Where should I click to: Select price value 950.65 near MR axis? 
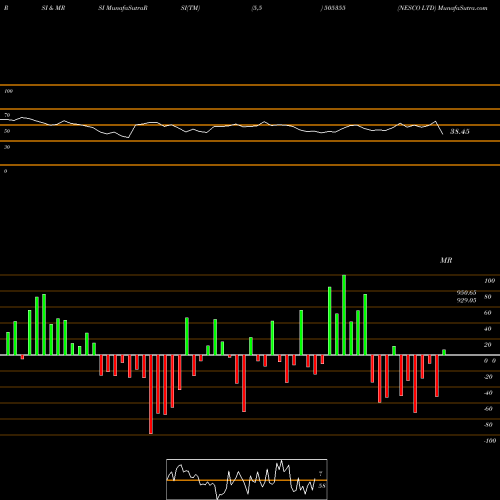(x=466, y=293)
